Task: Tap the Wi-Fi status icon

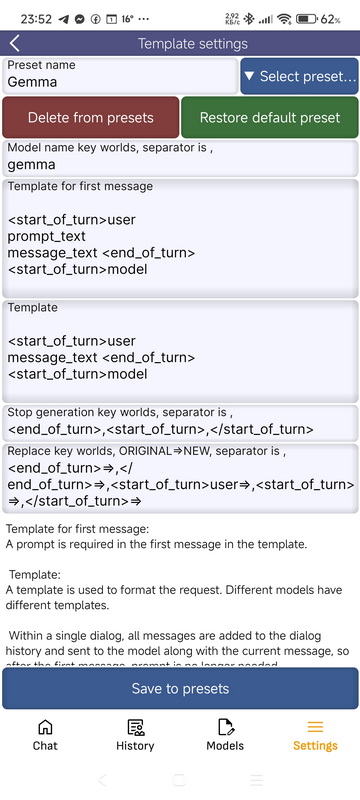Action: pos(285,19)
